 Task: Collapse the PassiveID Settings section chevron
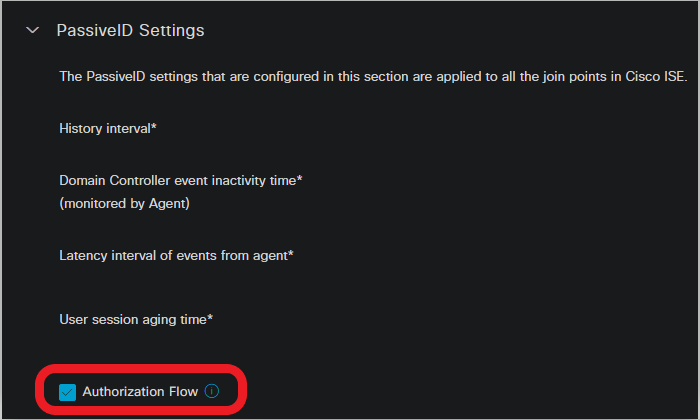(x=34, y=31)
